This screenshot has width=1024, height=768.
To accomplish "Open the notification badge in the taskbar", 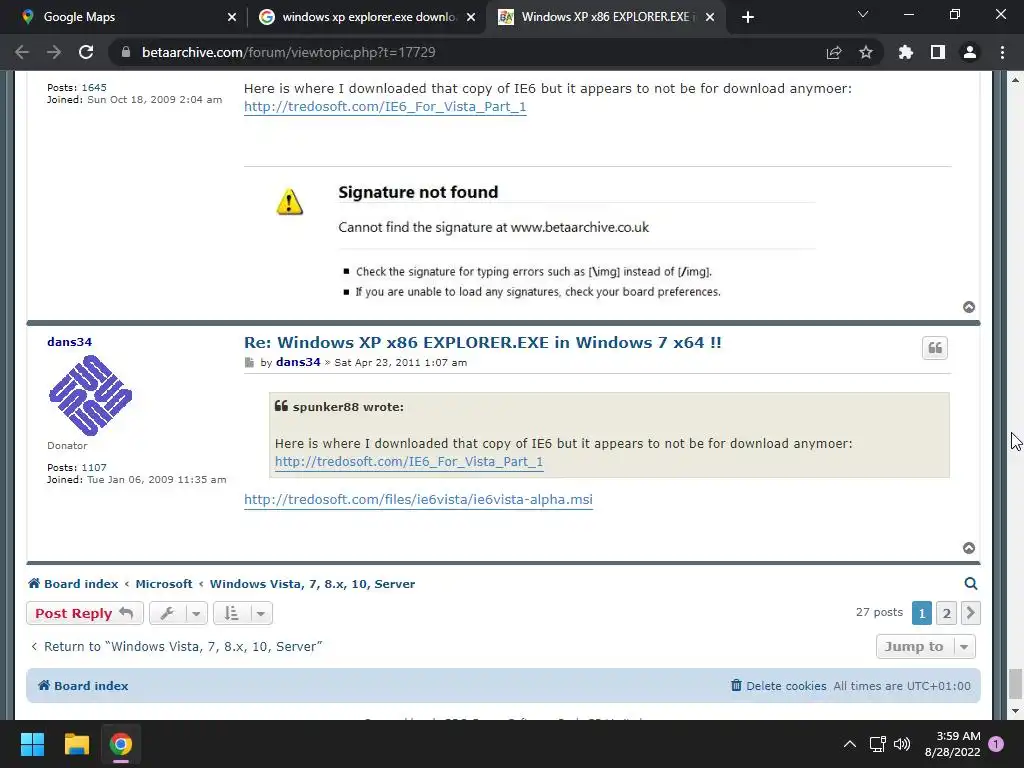I will 995,744.
